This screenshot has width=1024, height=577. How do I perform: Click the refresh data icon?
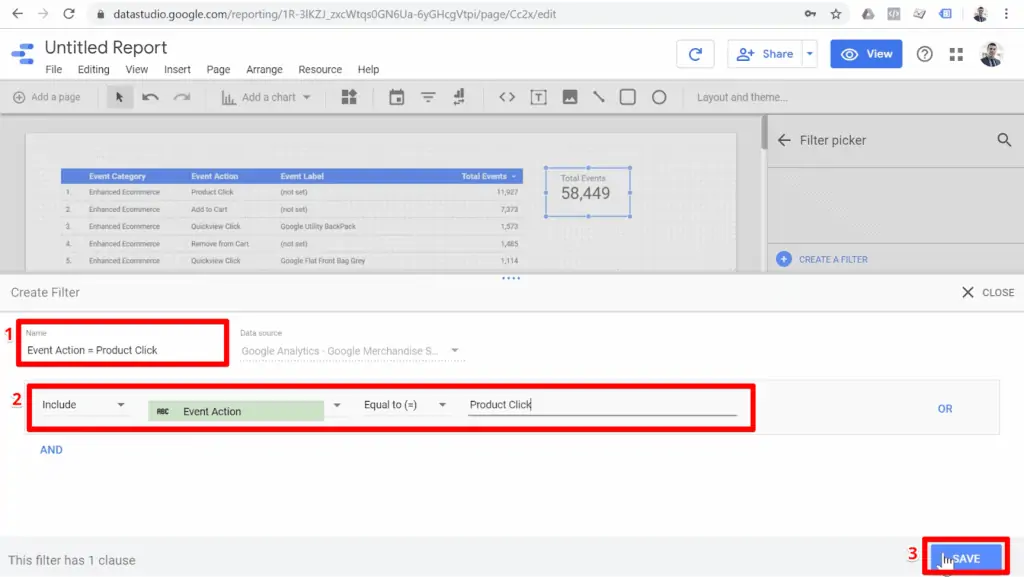(695, 55)
